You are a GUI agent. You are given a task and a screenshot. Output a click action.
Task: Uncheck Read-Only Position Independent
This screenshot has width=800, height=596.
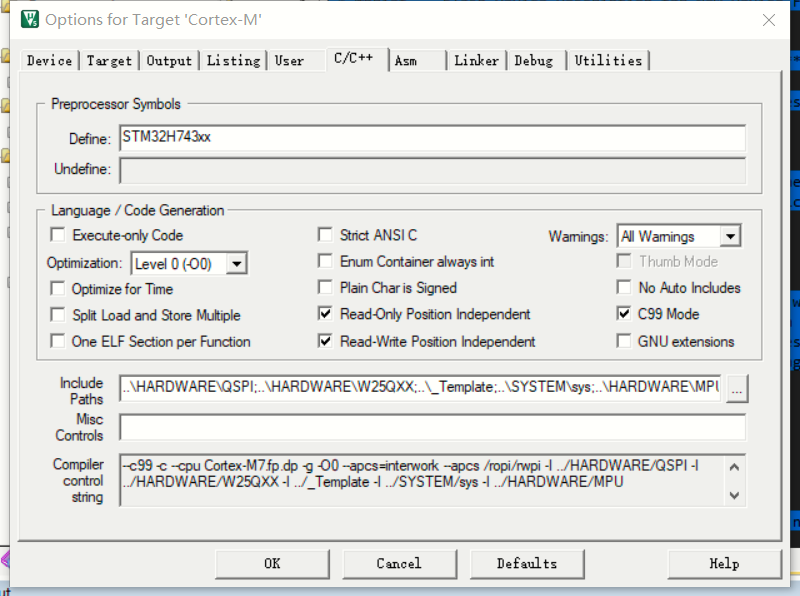325,314
